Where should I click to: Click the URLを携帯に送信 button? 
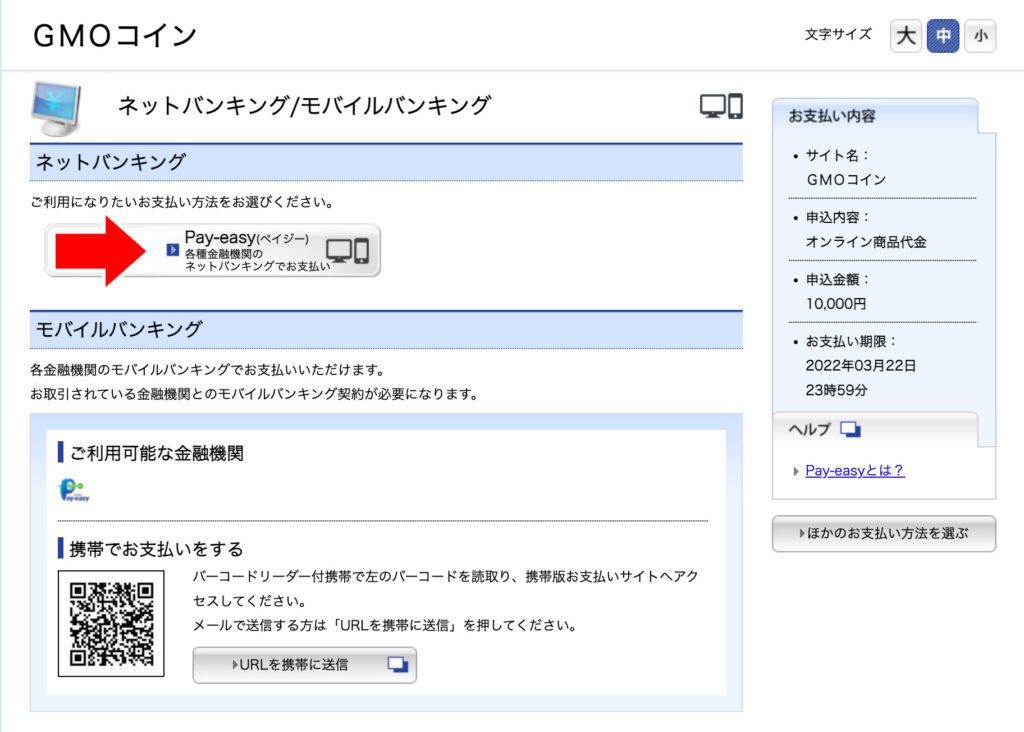point(304,665)
